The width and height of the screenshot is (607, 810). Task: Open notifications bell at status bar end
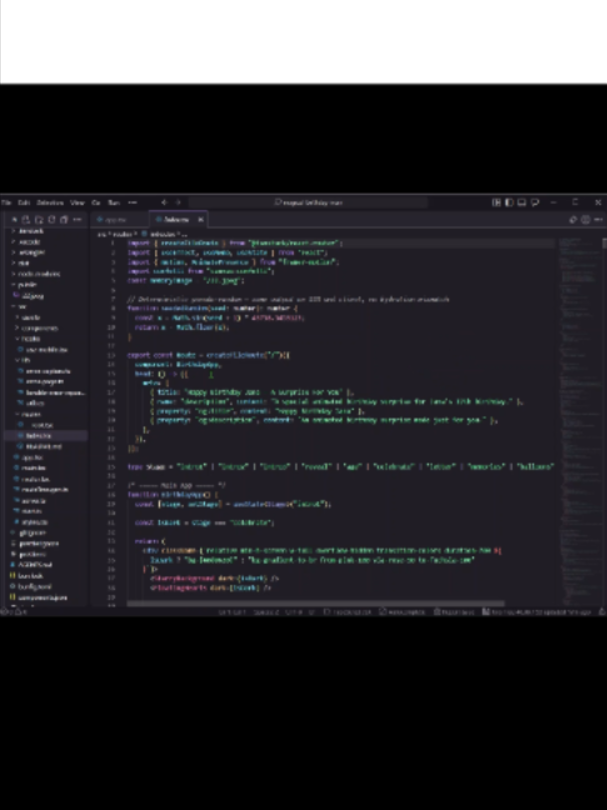[x=602, y=612]
